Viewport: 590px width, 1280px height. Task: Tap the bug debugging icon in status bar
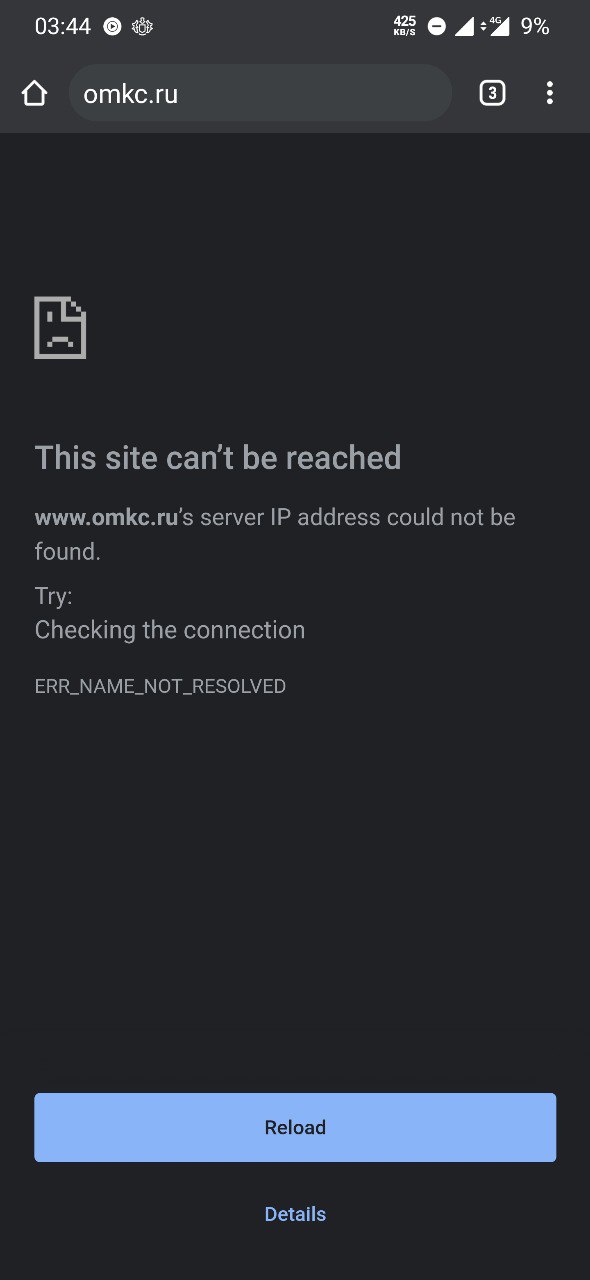tap(143, 27)
